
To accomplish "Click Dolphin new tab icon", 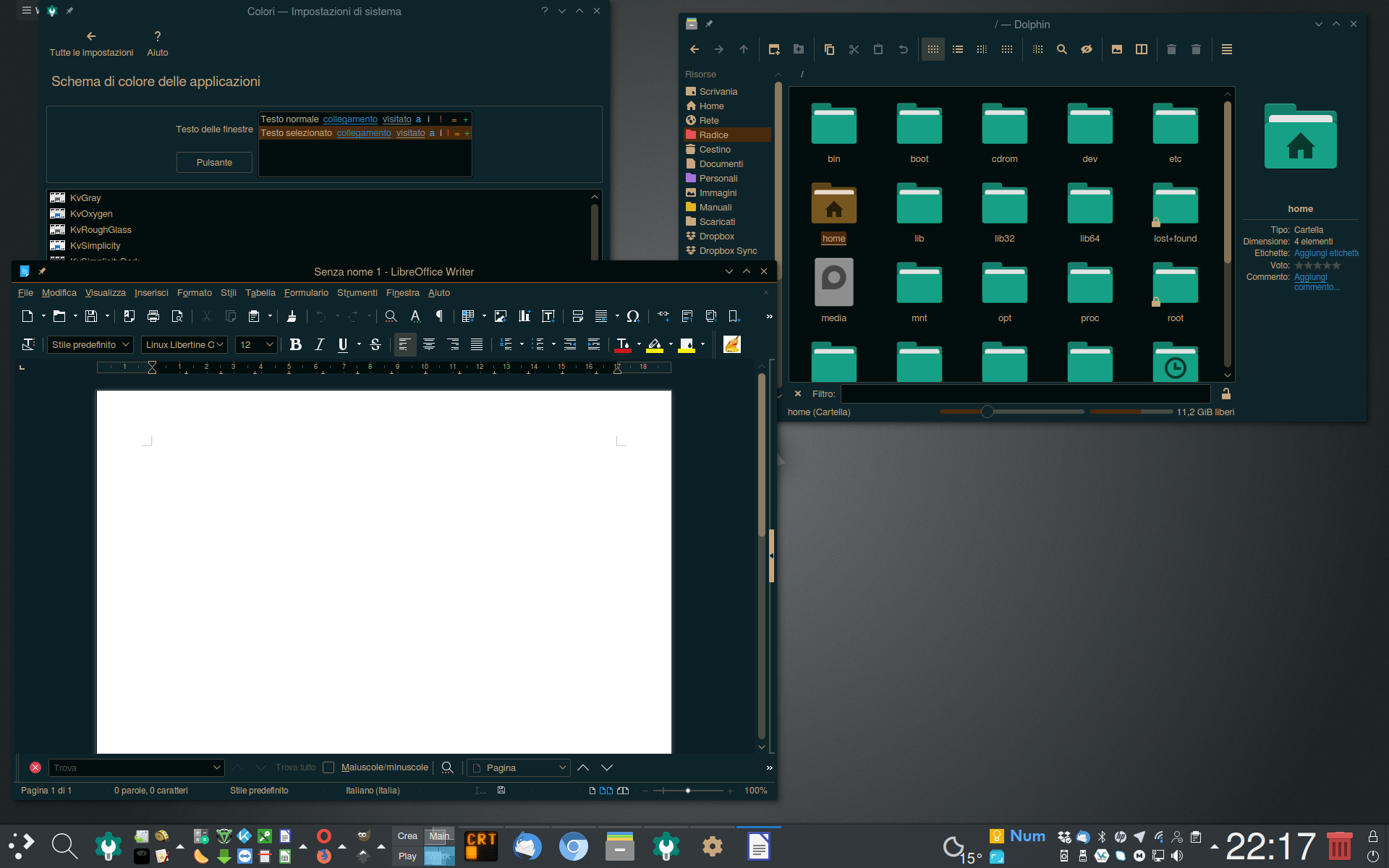I will coord(774,49).
